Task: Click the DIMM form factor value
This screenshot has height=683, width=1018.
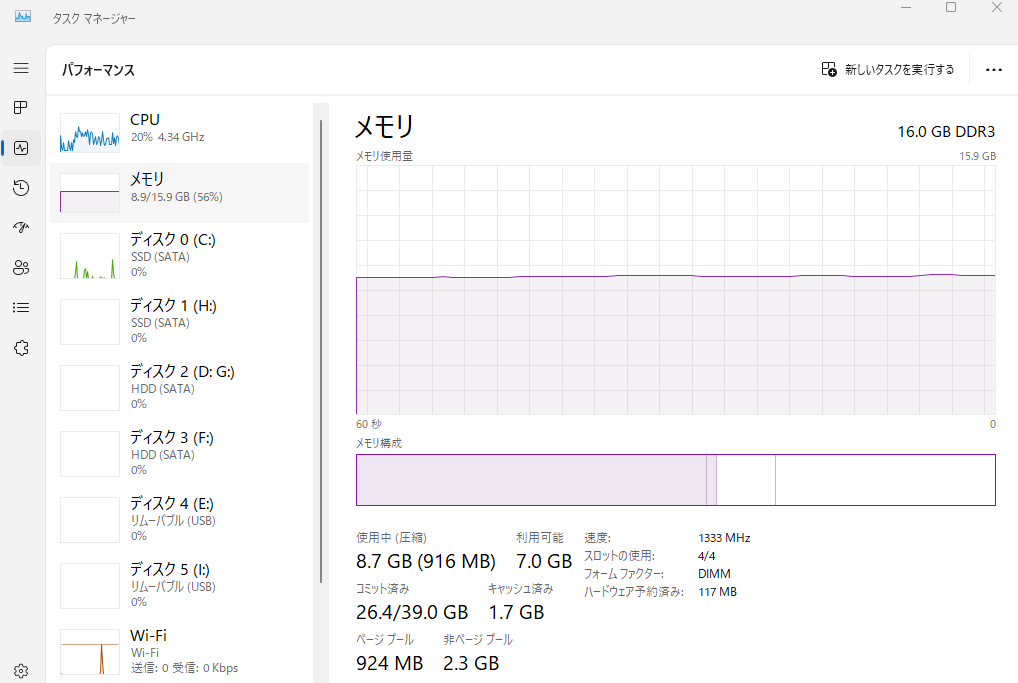Action: [x=714, y=574]
